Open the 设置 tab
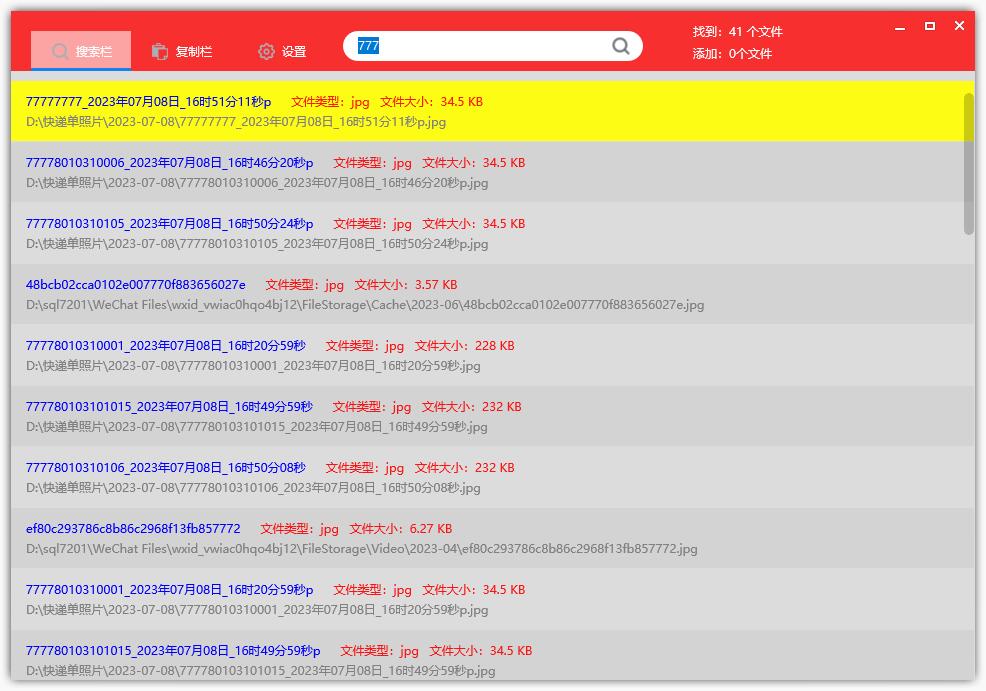This screenshot has height=691, width=986. click(x=282, y=52)
